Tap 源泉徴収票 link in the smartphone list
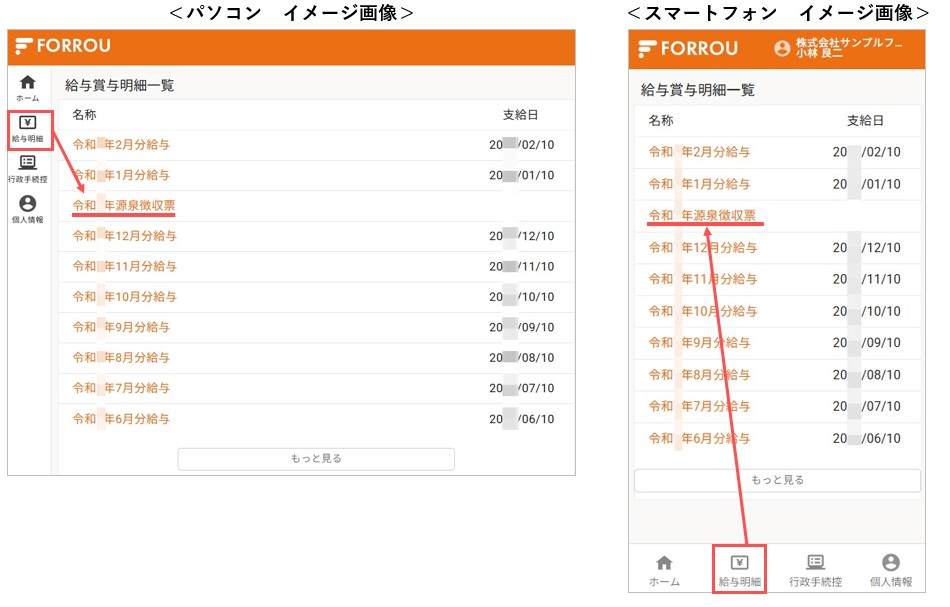Viewport: 950px width, 607px height. click(x=702, y=216)
